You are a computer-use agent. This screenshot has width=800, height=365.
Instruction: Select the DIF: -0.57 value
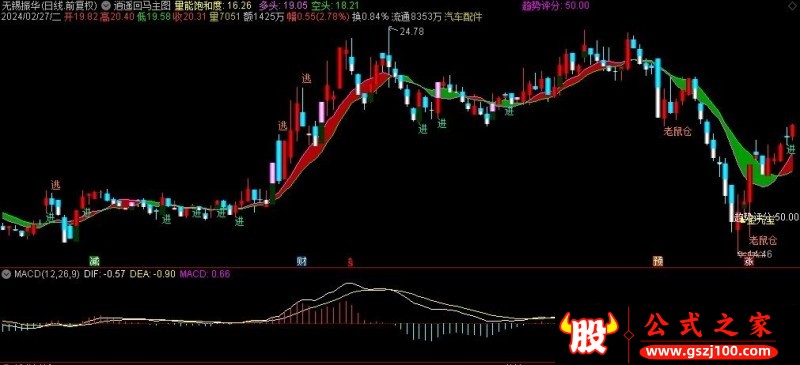coord(104,274)
